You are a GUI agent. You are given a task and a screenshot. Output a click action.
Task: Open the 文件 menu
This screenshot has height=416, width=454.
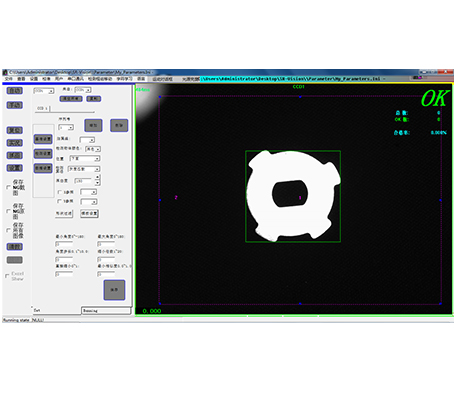(9, 79)
